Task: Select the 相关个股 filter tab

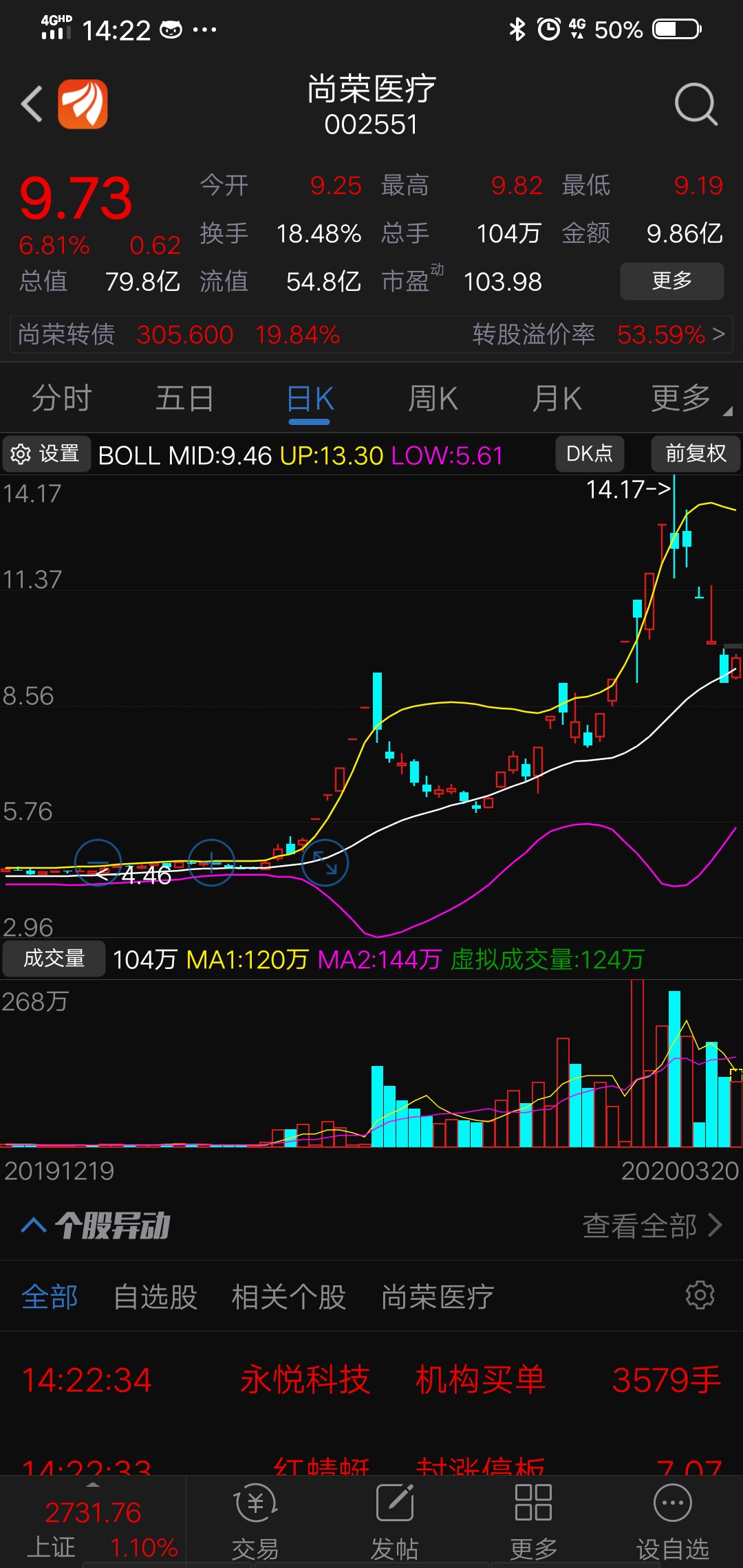Action: [288, 1297]
